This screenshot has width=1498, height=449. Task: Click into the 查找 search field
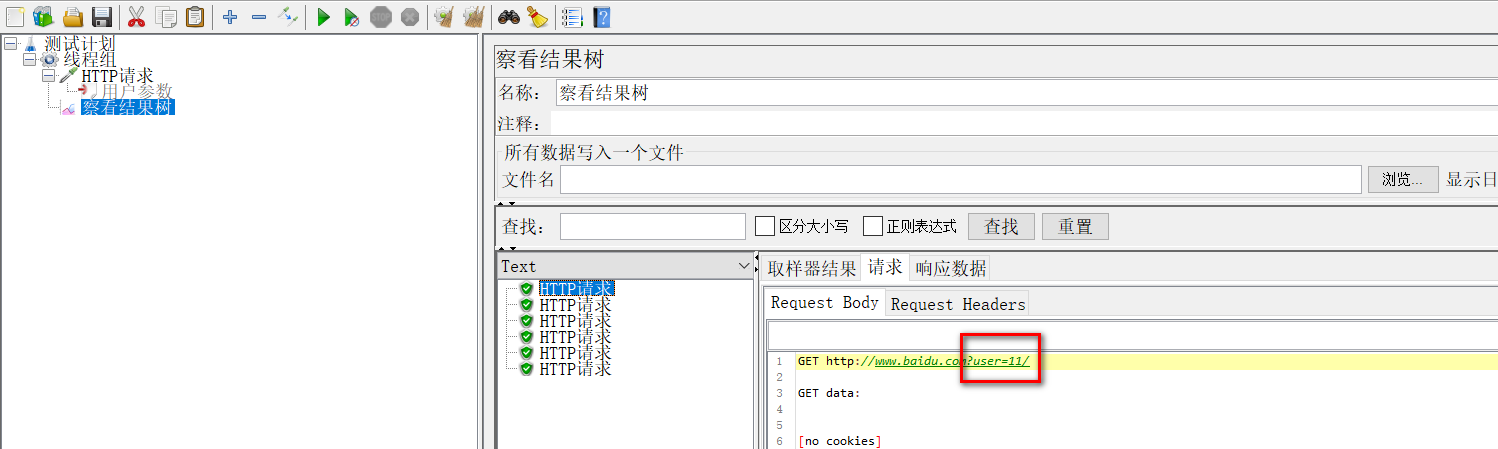(x=652, y=226)
